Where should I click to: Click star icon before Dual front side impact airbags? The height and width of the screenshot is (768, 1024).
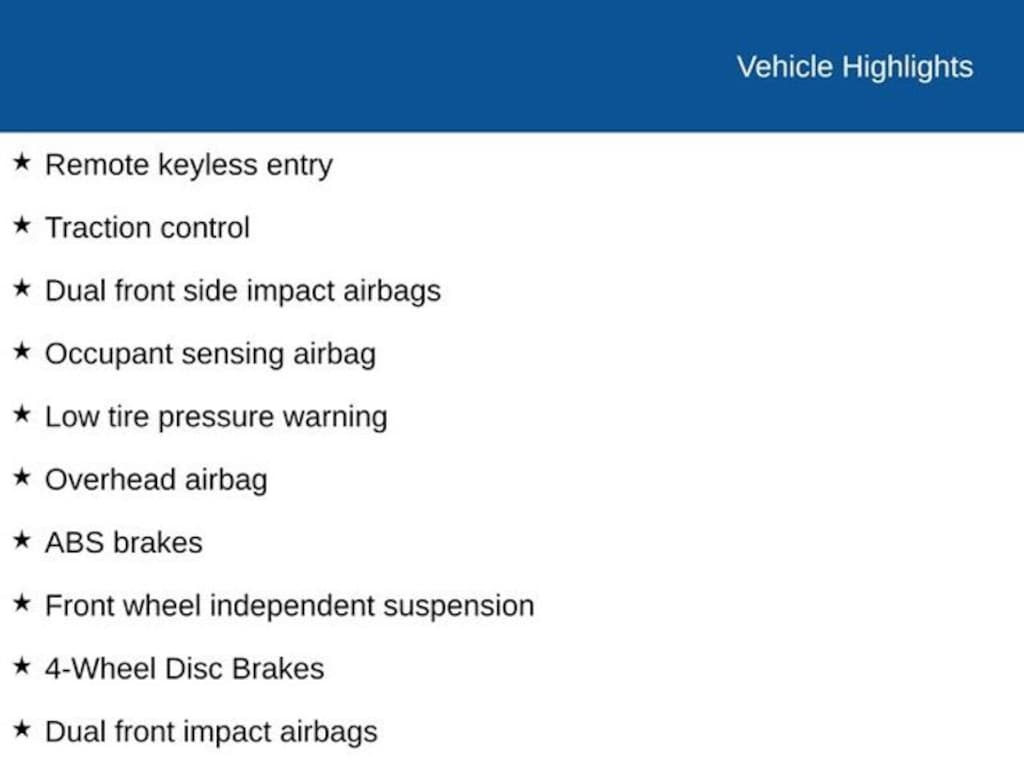tap(22, 288)
